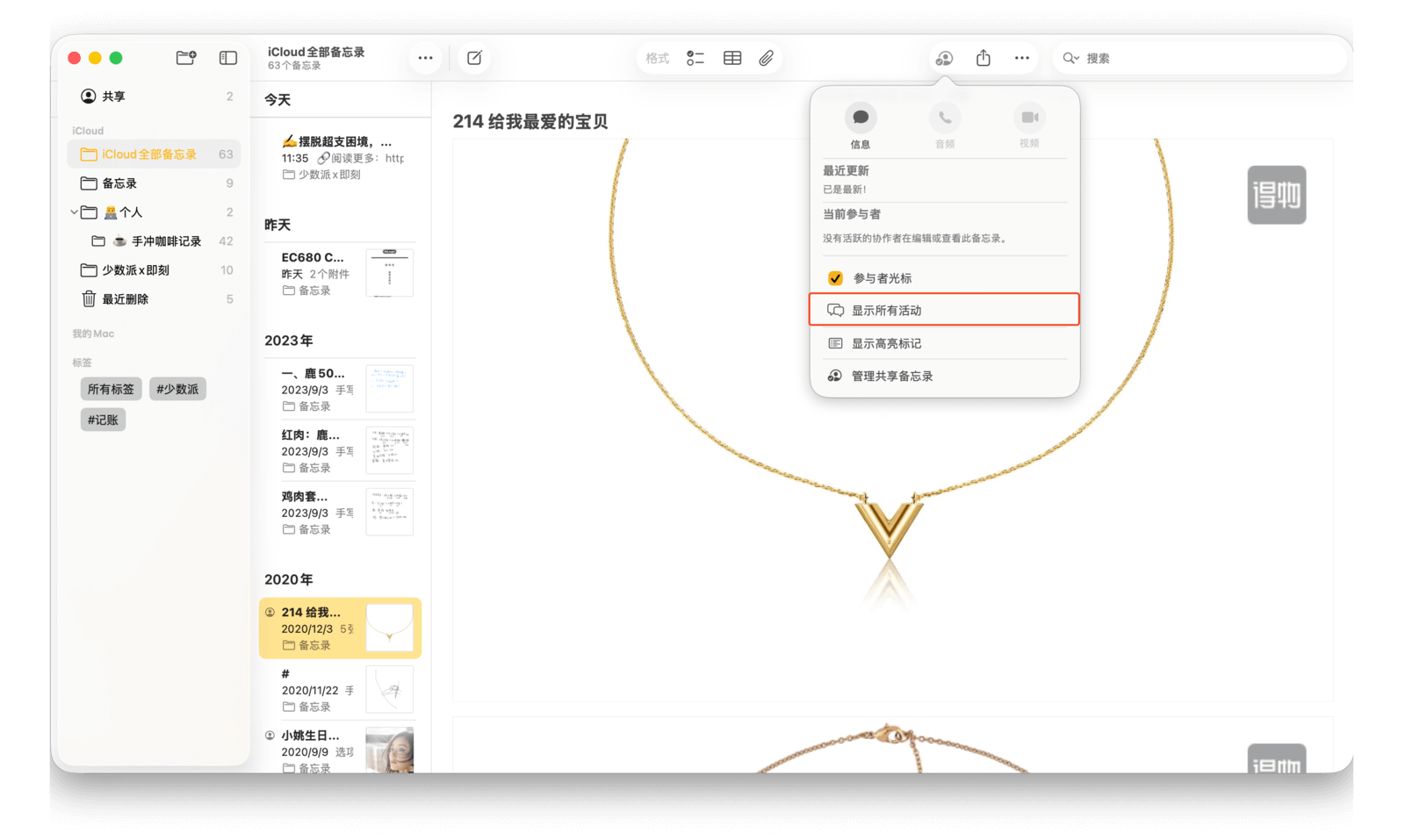
Task: Open the EC680 C... note
Action: pos(341,273)
